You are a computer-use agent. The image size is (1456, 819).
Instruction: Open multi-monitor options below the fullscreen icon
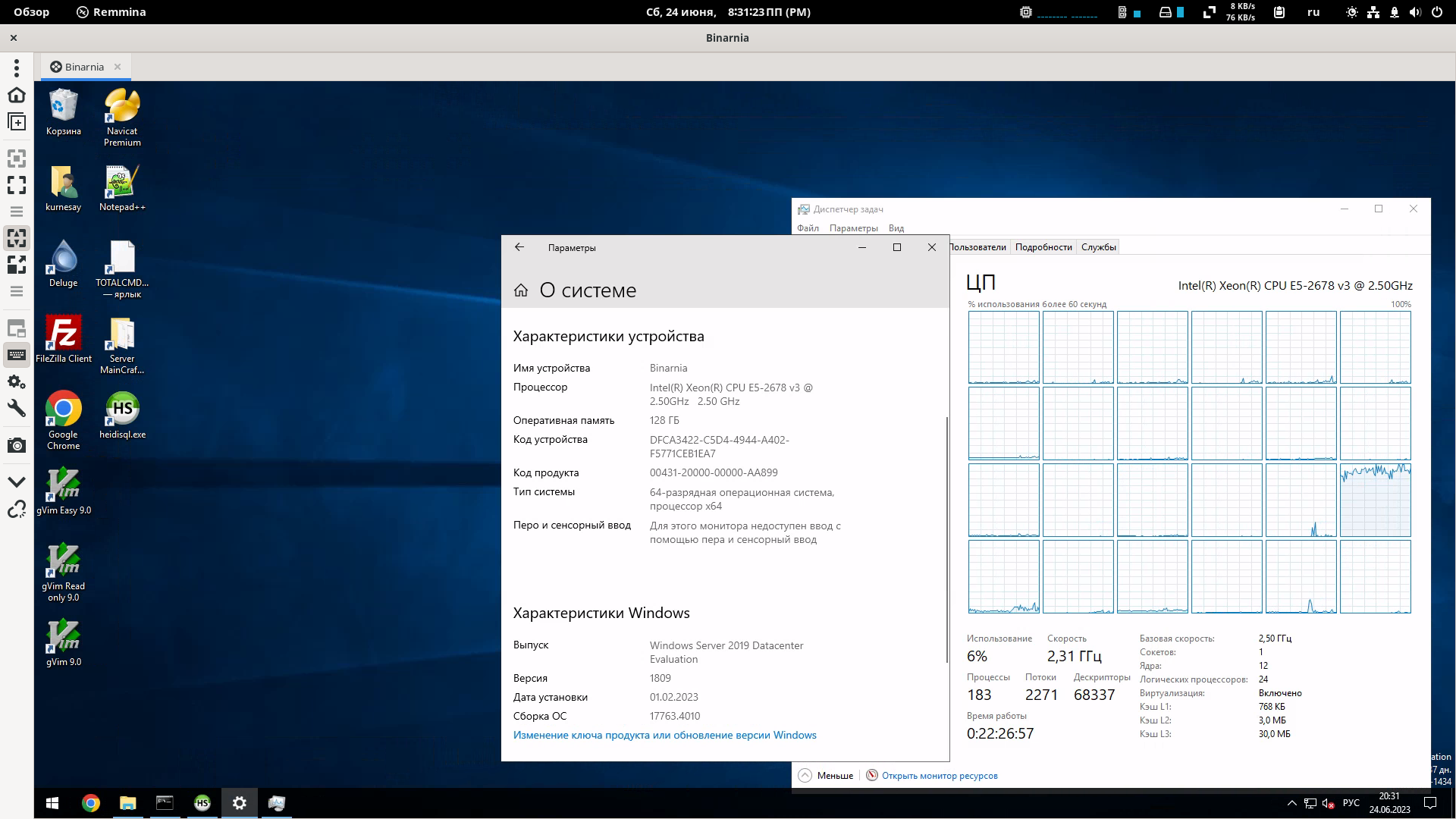(x=17, y=212)
